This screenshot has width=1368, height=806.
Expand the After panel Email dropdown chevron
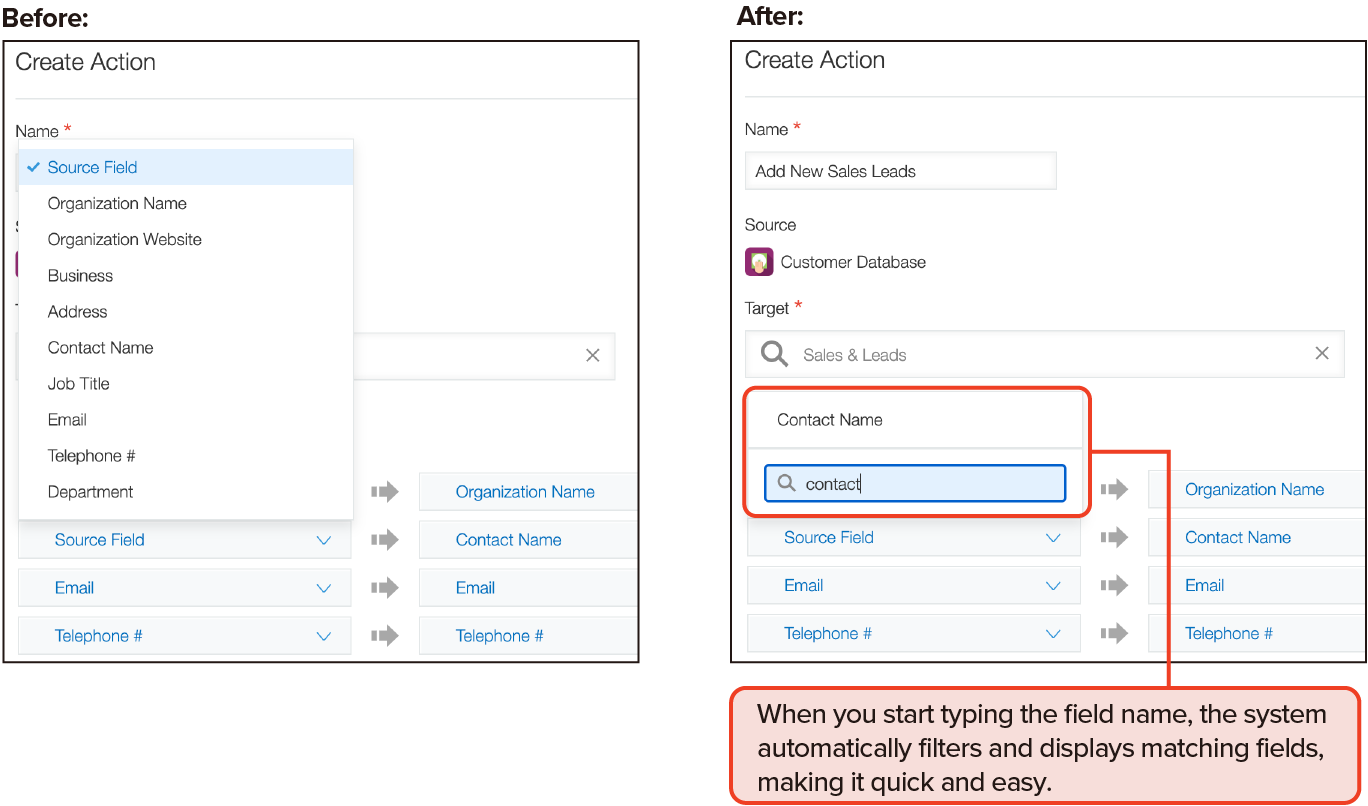click(x=1052, y=585)
